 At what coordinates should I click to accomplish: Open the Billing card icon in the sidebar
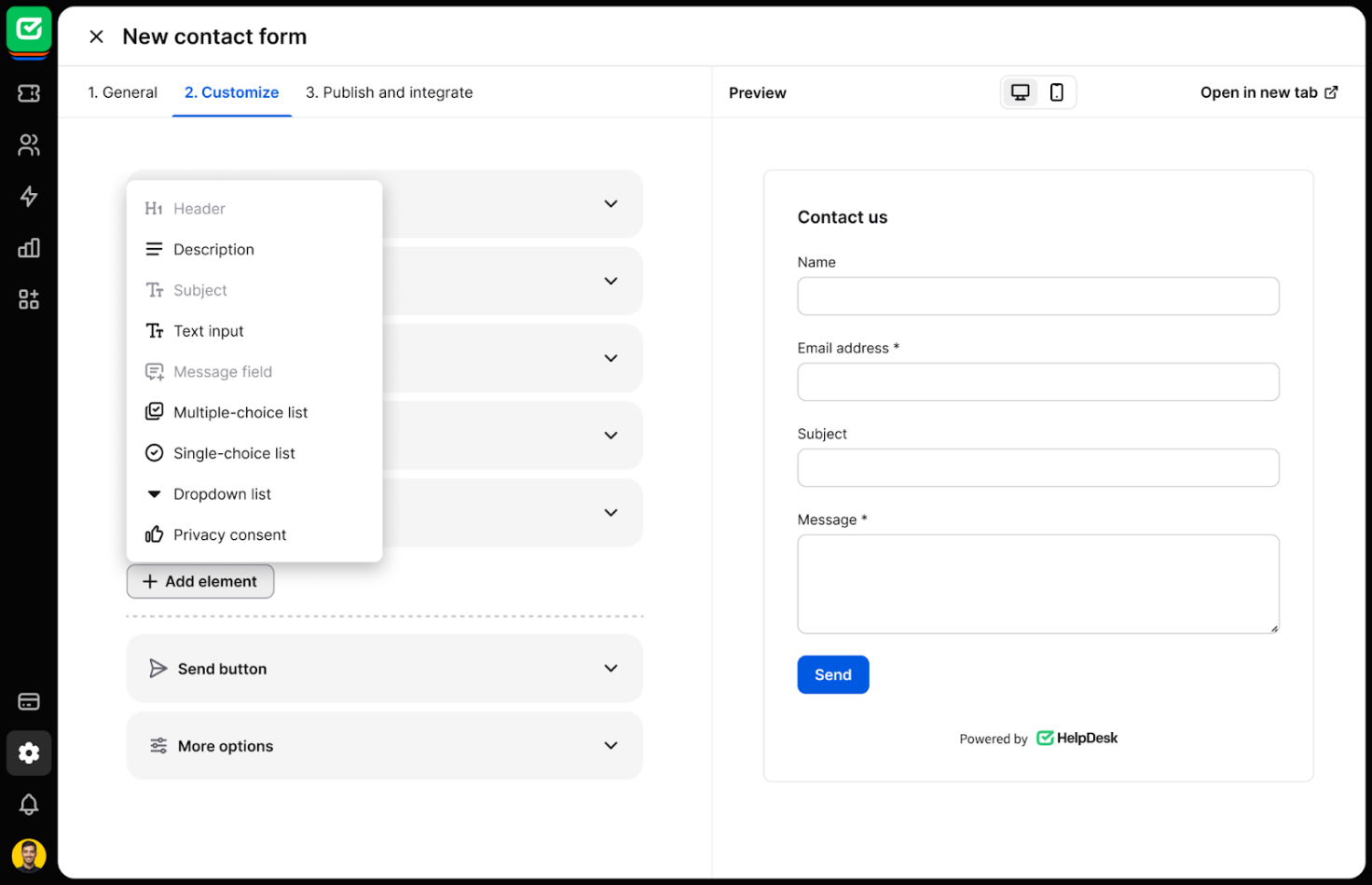(29, 701)
